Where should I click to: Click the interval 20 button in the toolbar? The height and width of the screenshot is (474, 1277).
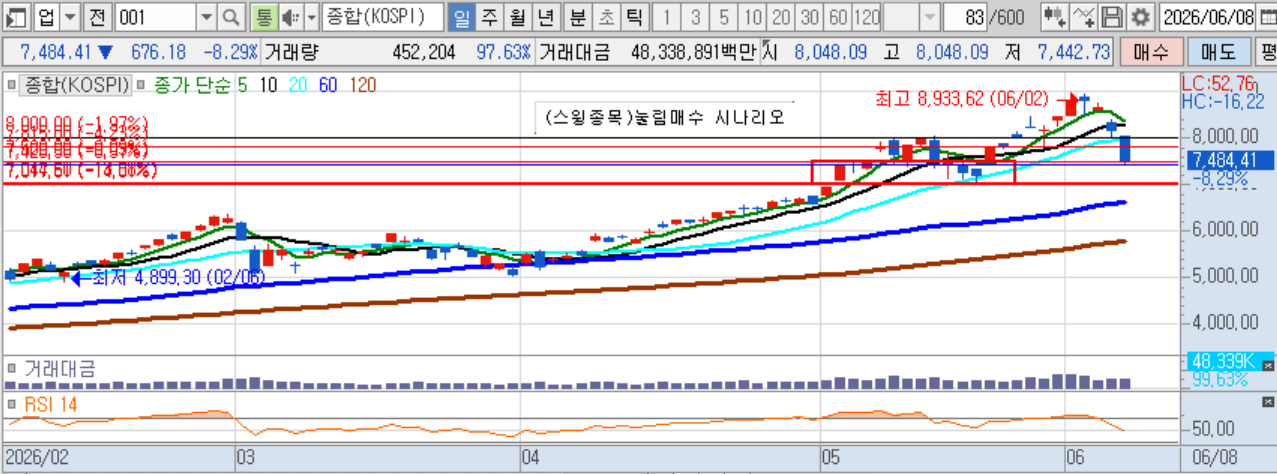[x=781, y=17]
